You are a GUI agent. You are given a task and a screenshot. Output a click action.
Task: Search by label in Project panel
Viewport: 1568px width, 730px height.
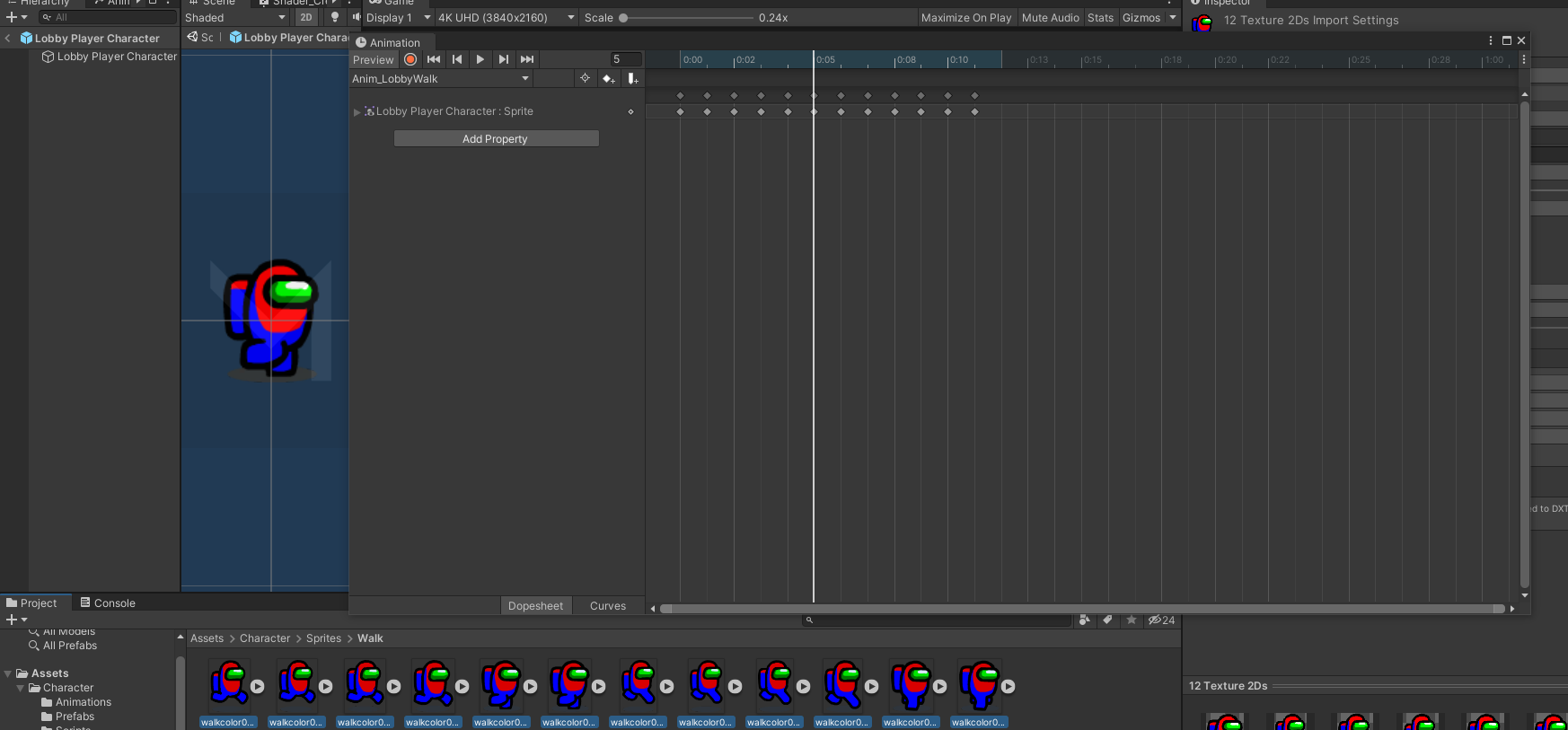coord(1108,620)
